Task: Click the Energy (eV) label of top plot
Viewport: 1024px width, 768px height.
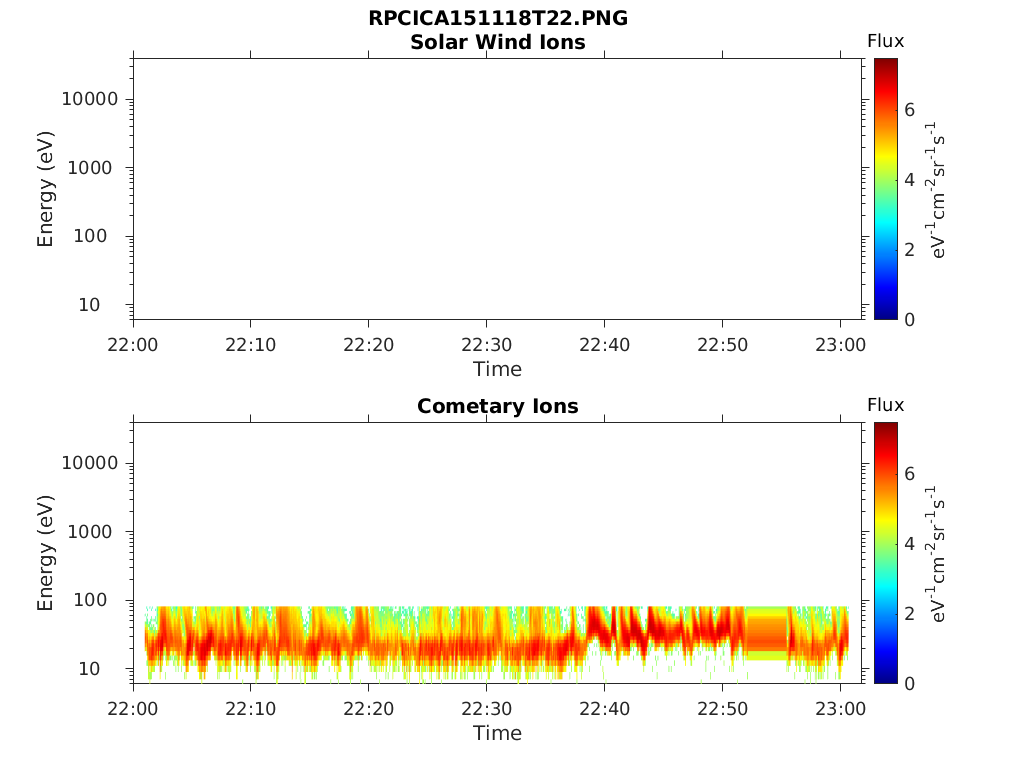Action: click(x=45, y=189)
